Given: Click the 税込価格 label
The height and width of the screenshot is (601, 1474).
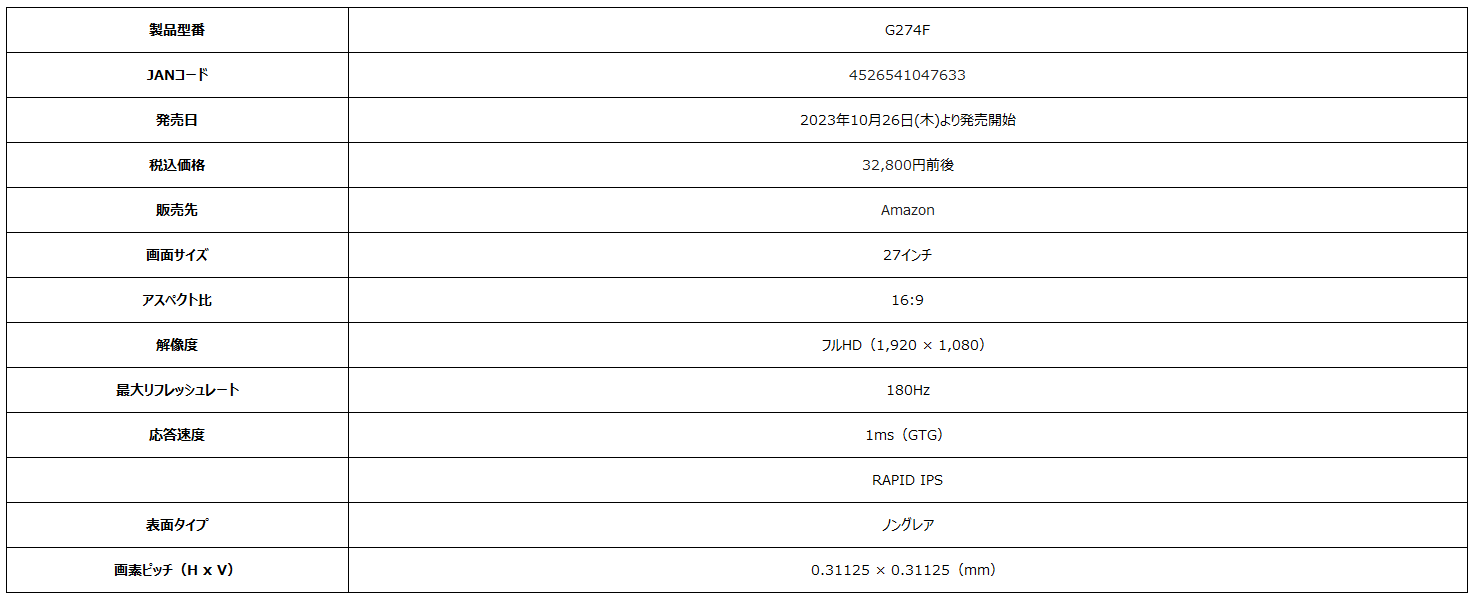Looking at the screenshot, I should coord(177,165).
